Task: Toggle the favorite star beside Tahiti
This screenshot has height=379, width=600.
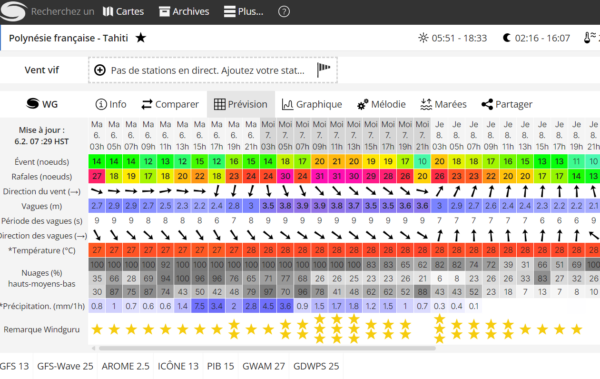Action: pyautogui.click(x=141, y=38)
